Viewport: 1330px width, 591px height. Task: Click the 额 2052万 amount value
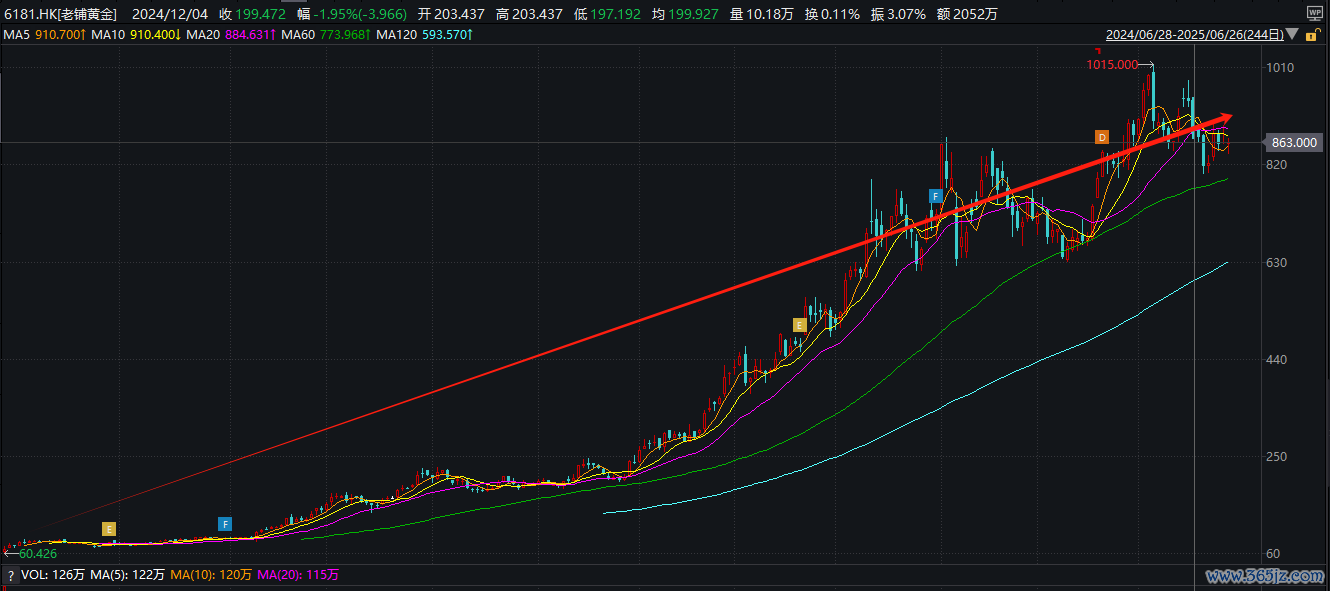(969, 14)
